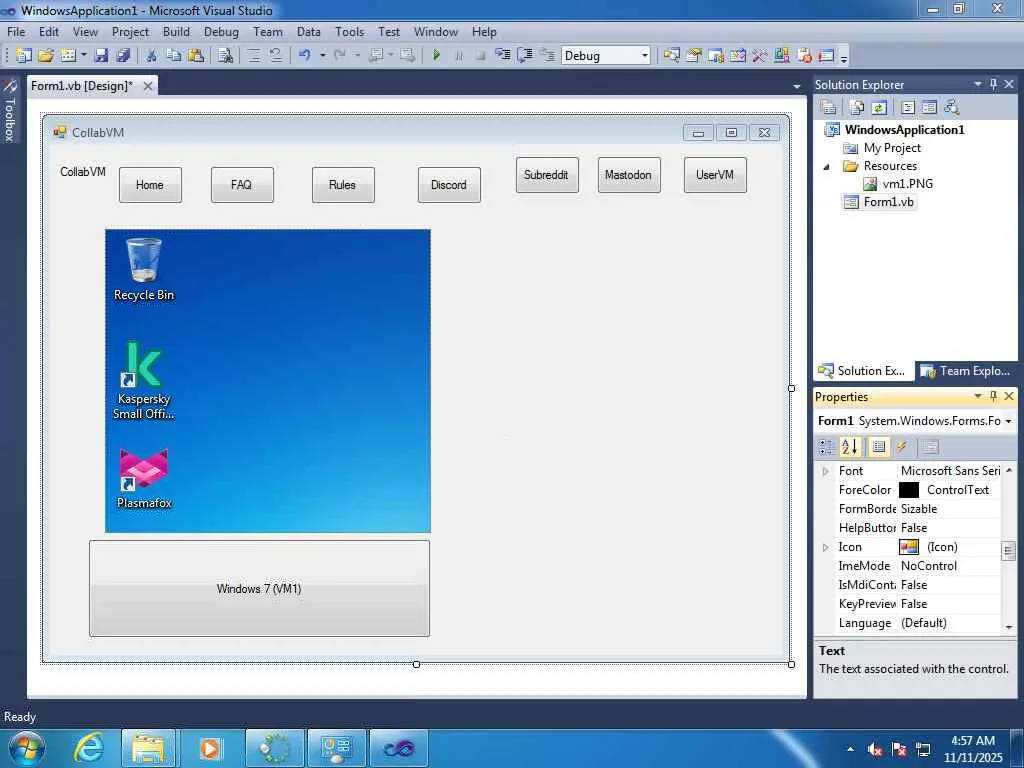Open Windows Explorer from the taskbar

coord(148,748)
